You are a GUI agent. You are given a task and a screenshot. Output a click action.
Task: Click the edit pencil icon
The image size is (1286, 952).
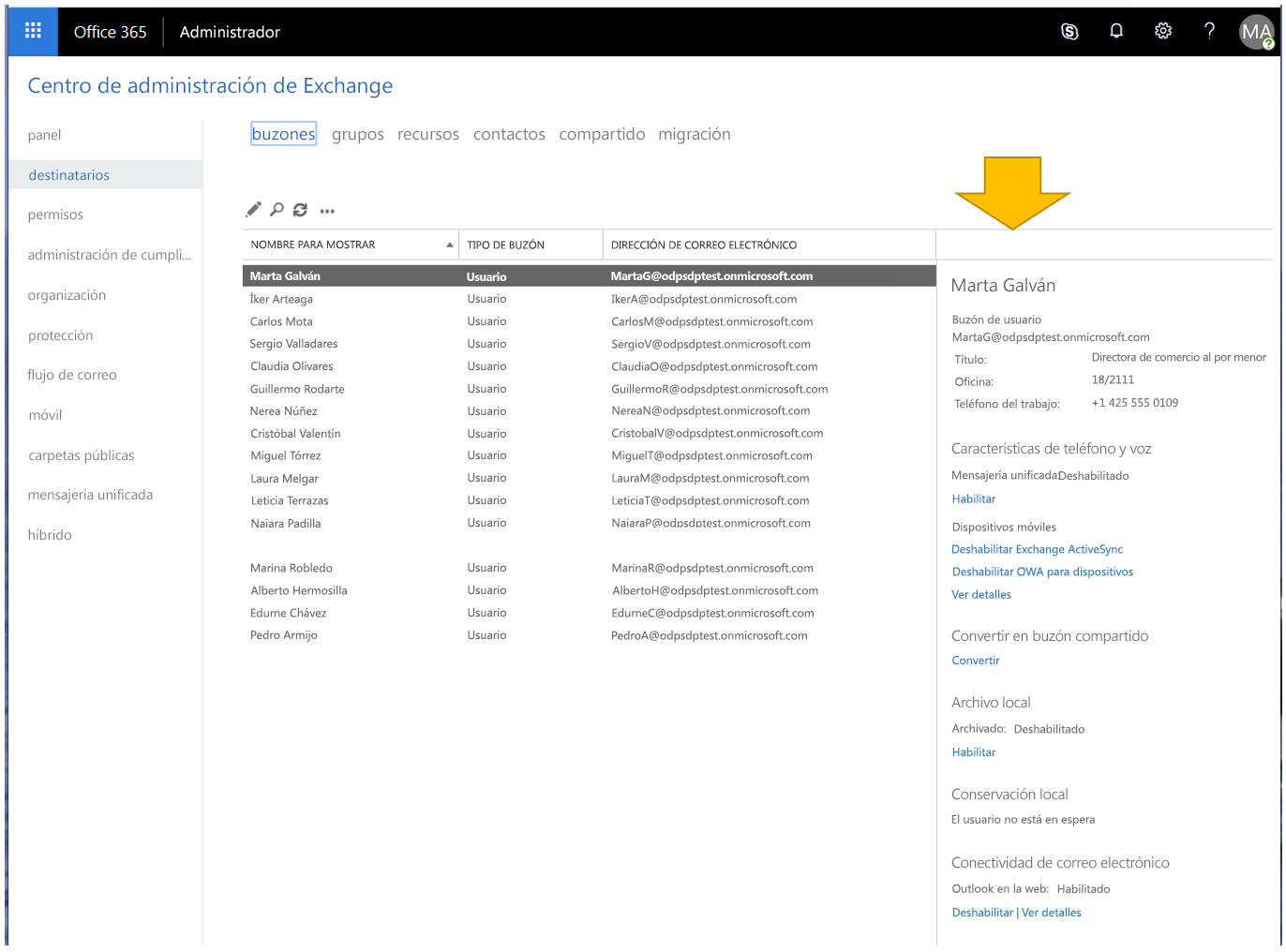click(x=253, y=210)
